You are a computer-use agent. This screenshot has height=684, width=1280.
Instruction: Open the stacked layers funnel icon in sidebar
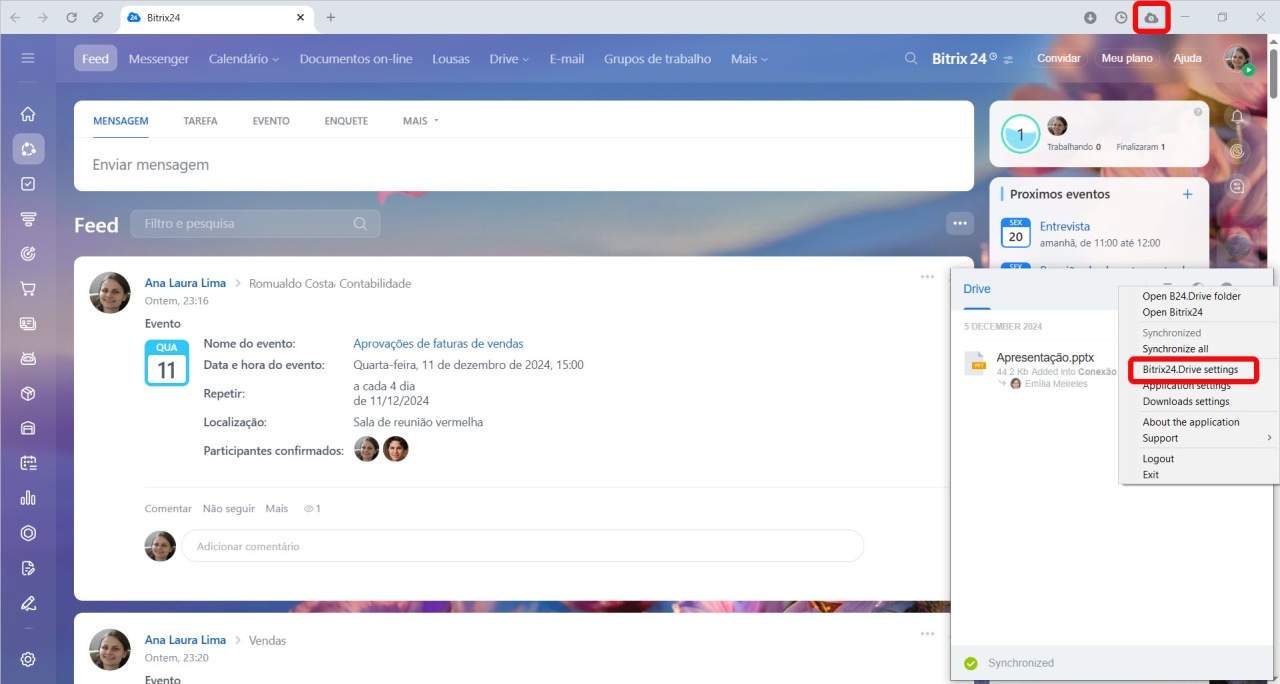(28, 219)
